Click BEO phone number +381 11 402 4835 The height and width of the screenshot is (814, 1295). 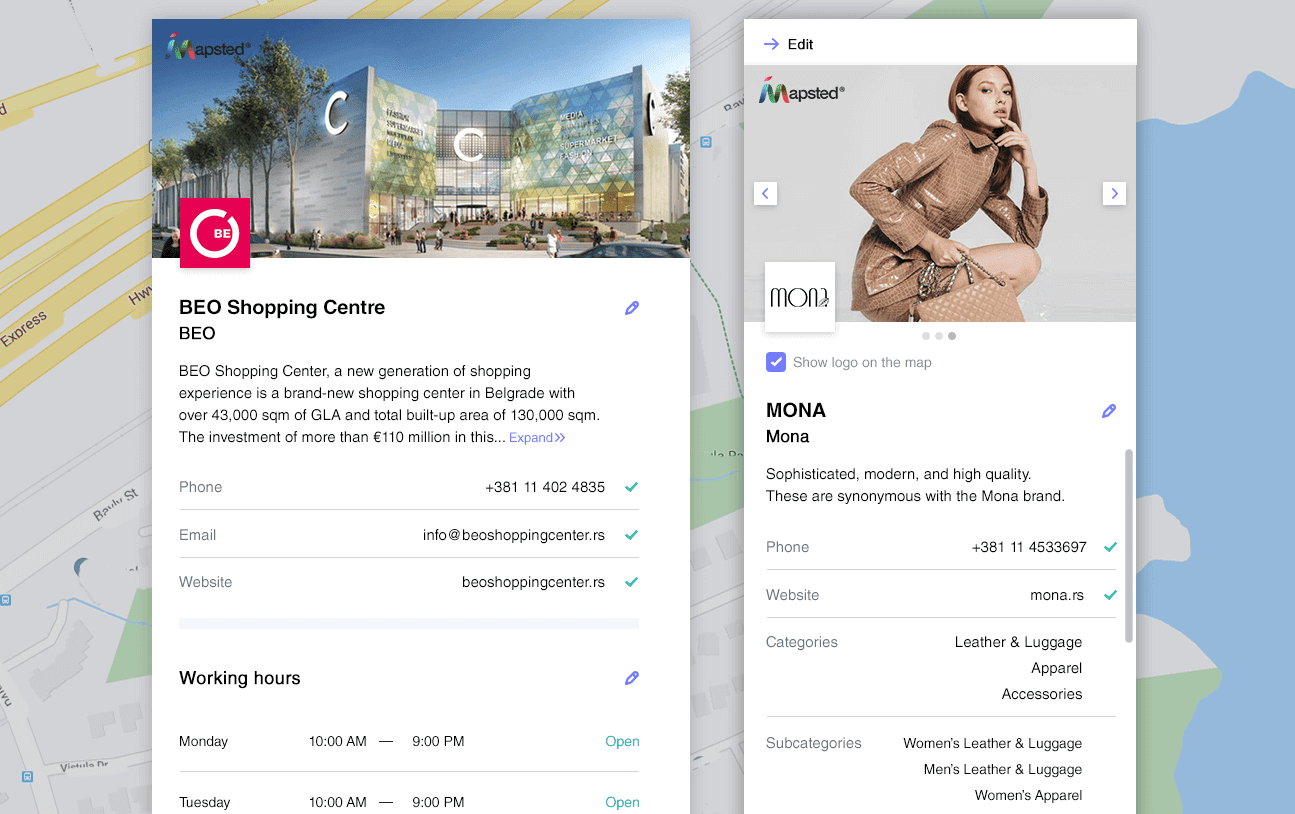click(545, 487)
